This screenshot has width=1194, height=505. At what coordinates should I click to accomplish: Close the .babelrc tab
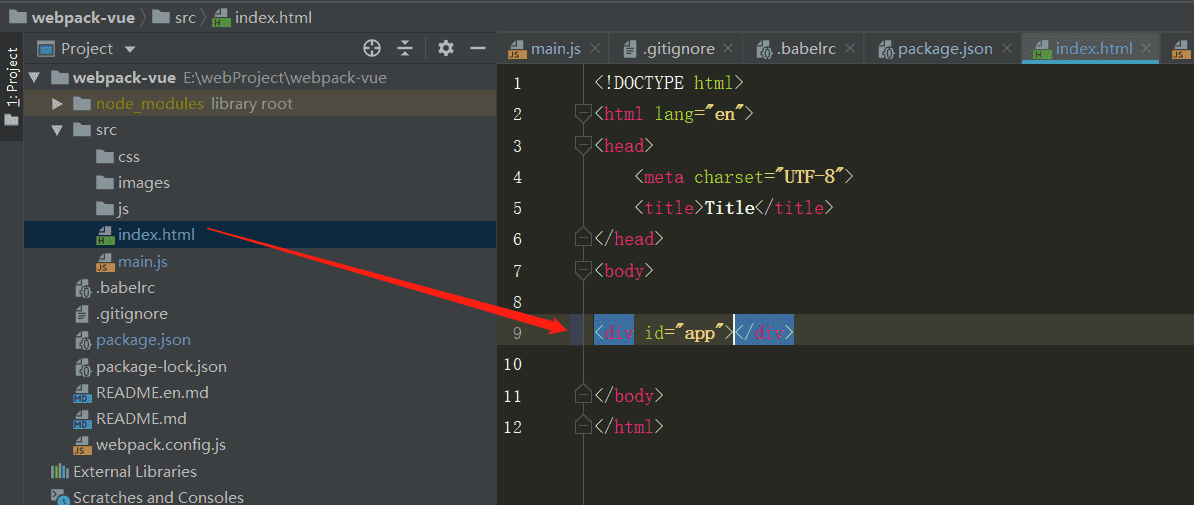[848, 49]
